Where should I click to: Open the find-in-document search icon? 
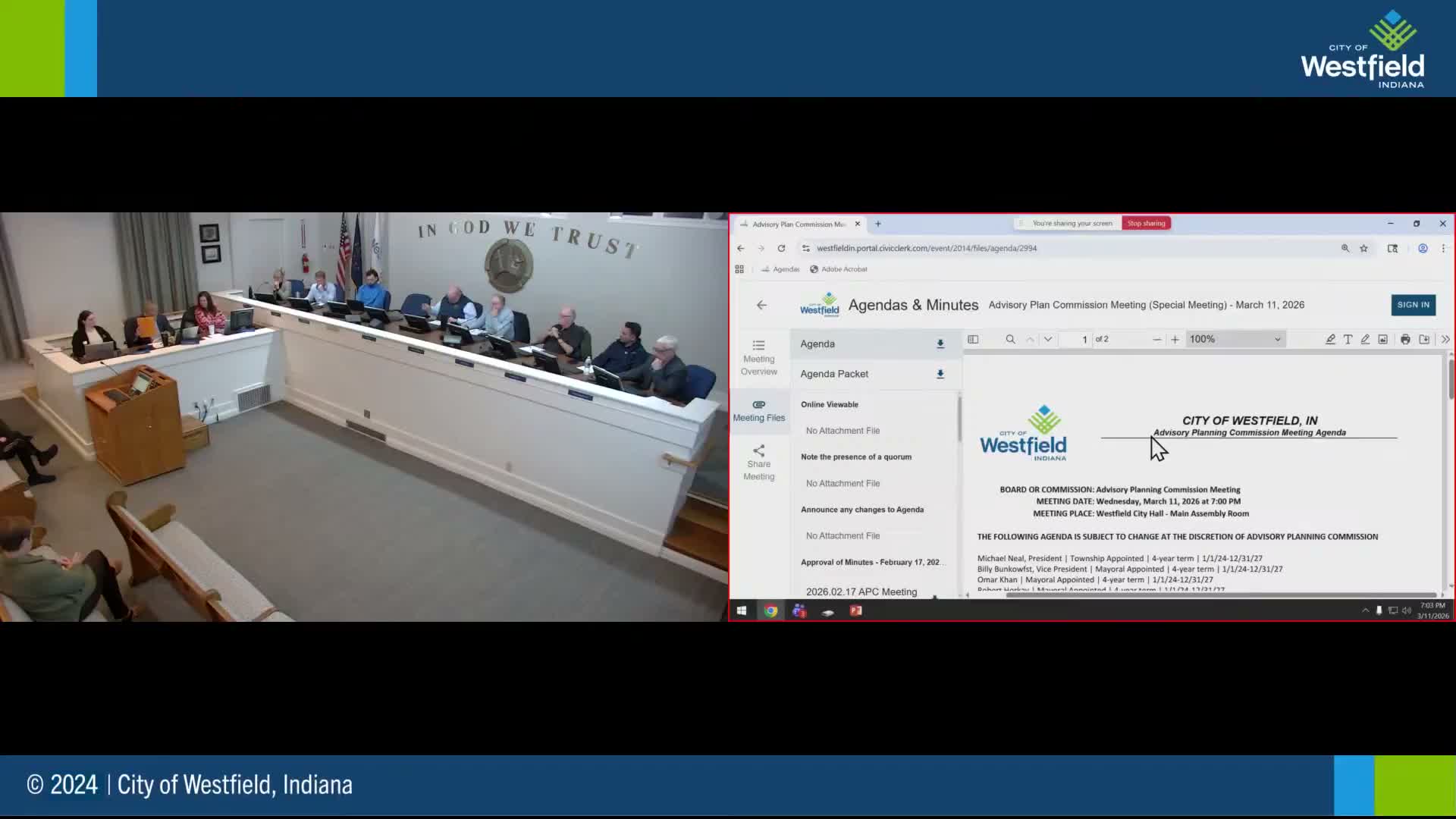coord(1010,339)
